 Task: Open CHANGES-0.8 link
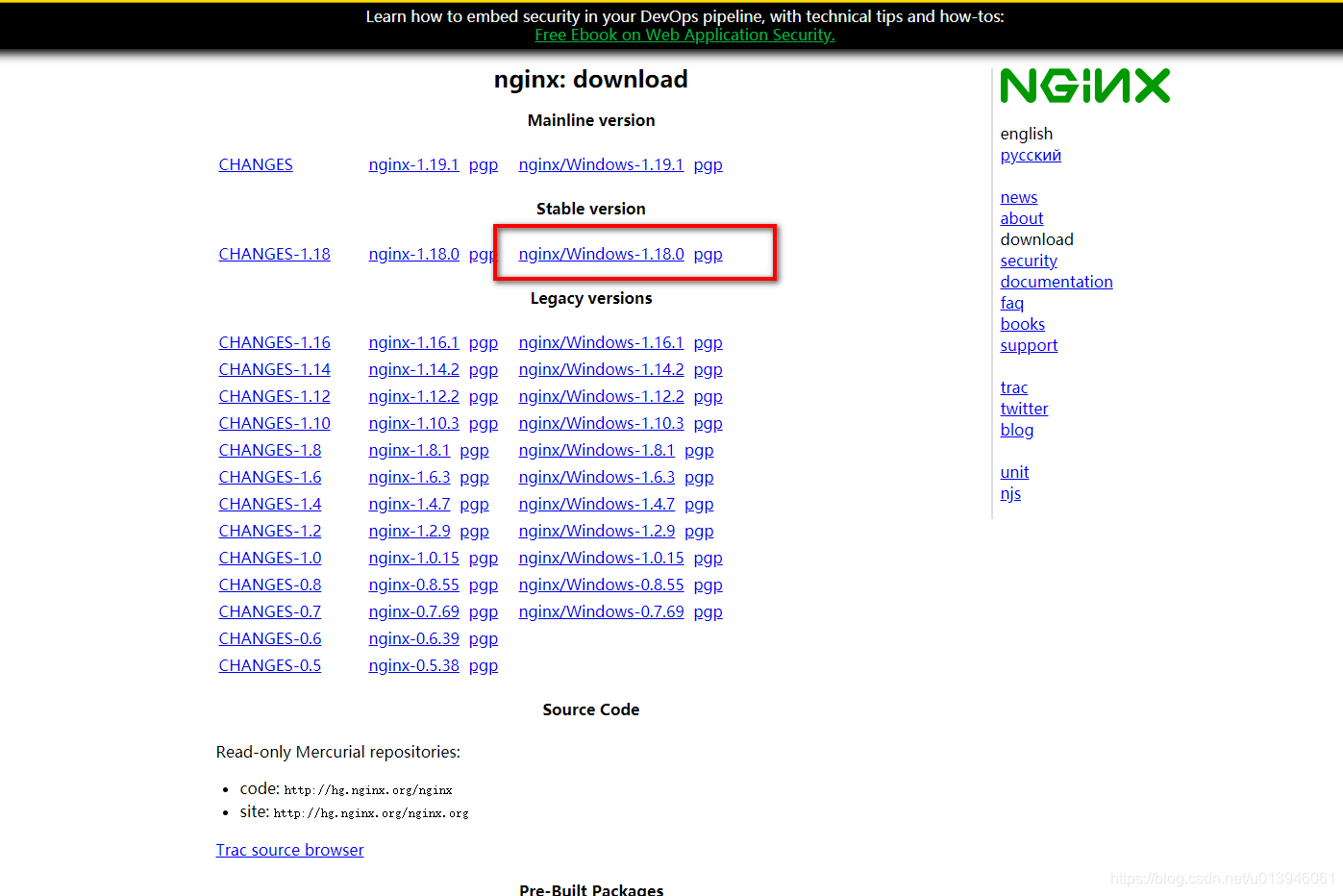point(269,585)
